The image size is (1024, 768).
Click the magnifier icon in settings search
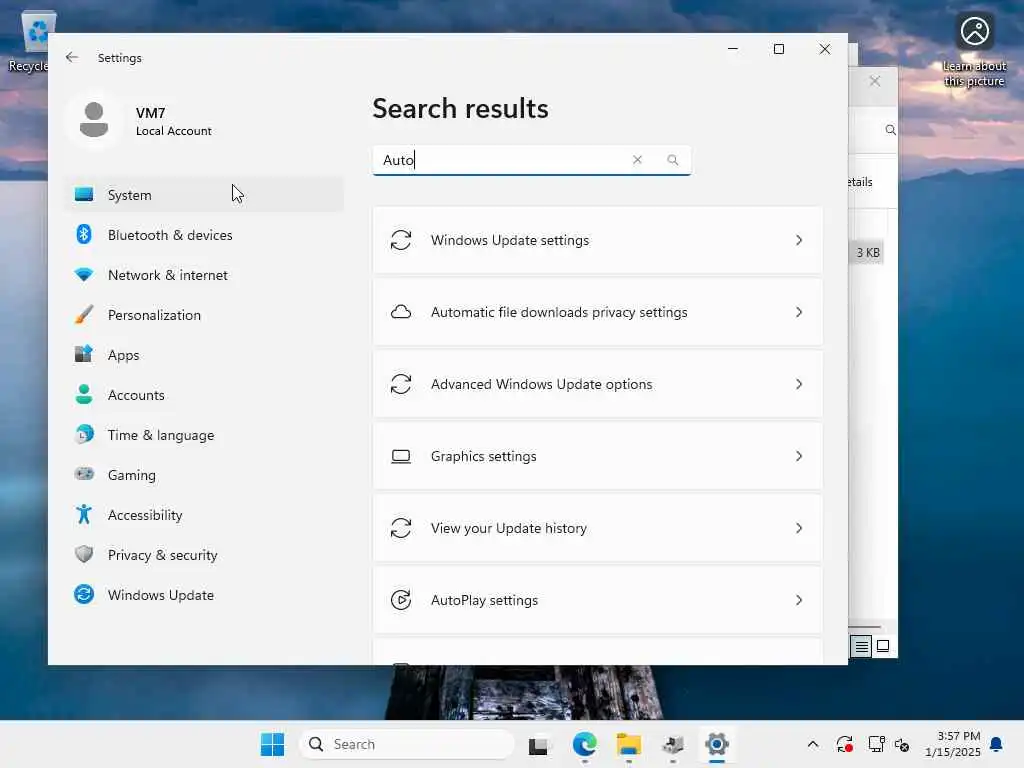673,160
